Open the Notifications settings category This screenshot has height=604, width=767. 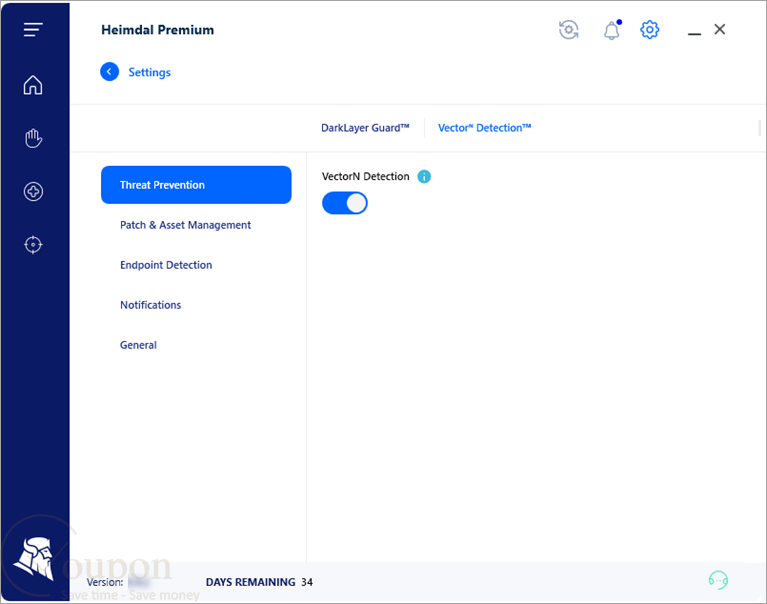[151, 305]
